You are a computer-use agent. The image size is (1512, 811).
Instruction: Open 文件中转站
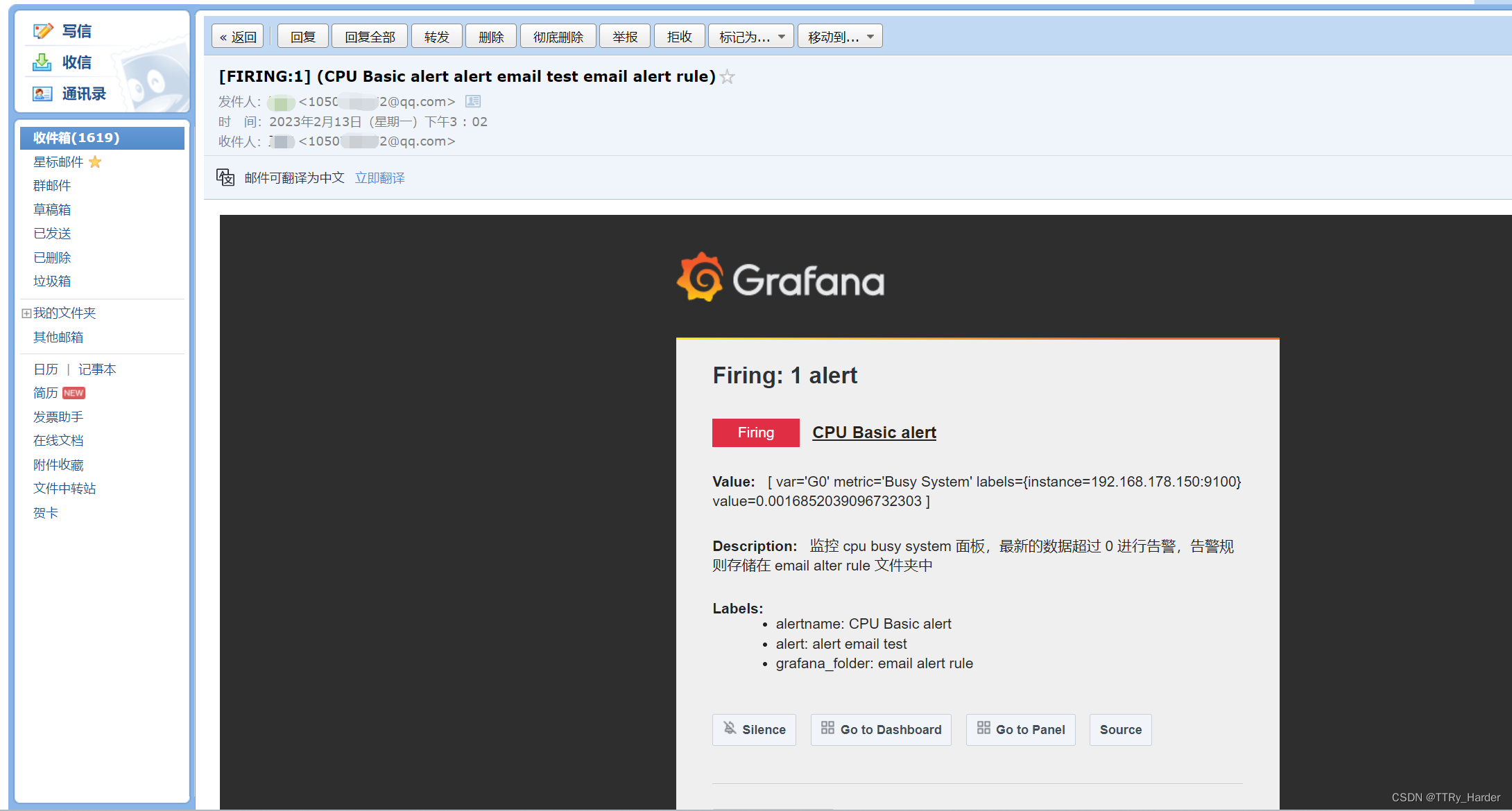(65, 489)
